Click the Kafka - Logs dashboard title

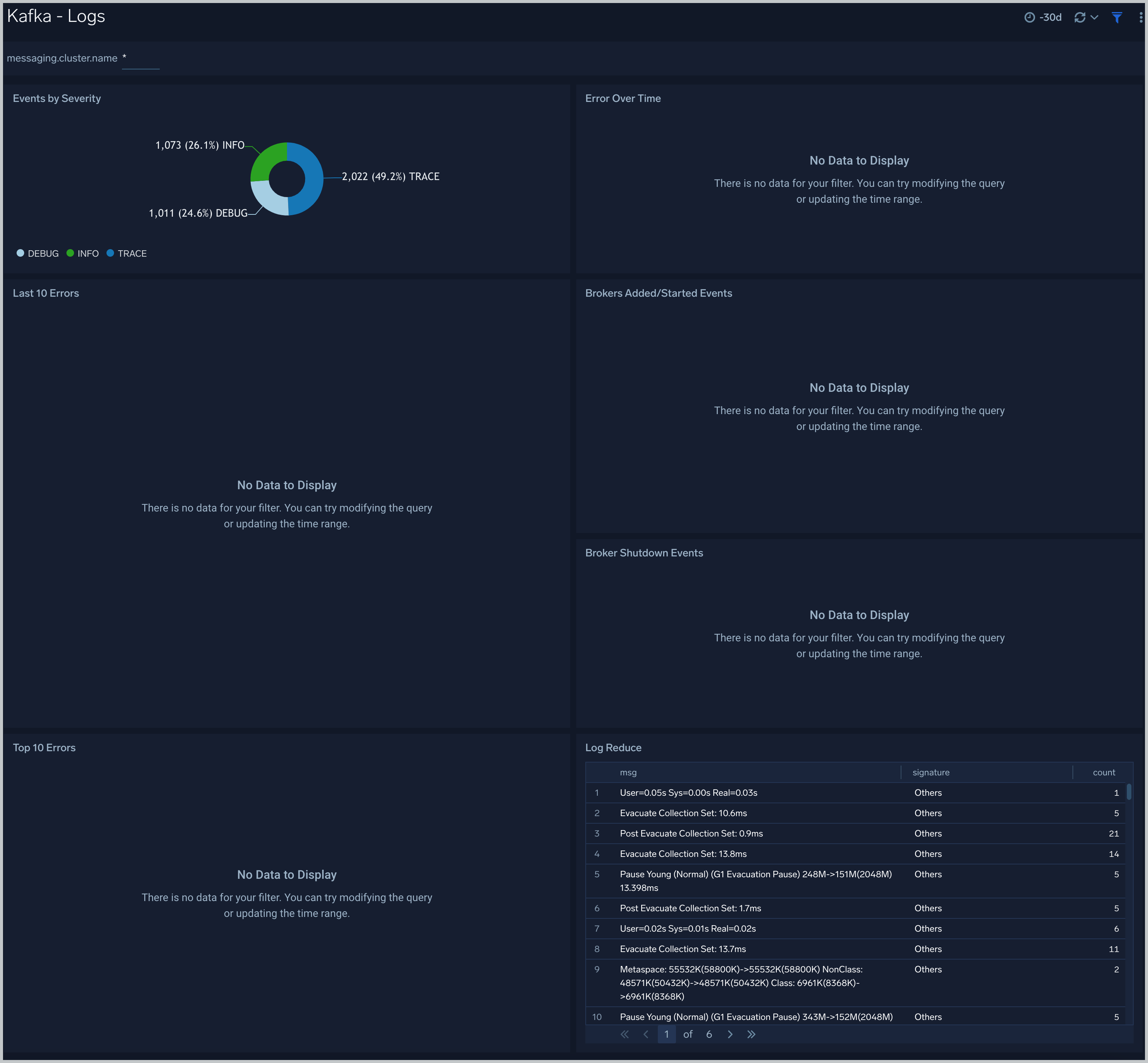[x=56, y=16]
